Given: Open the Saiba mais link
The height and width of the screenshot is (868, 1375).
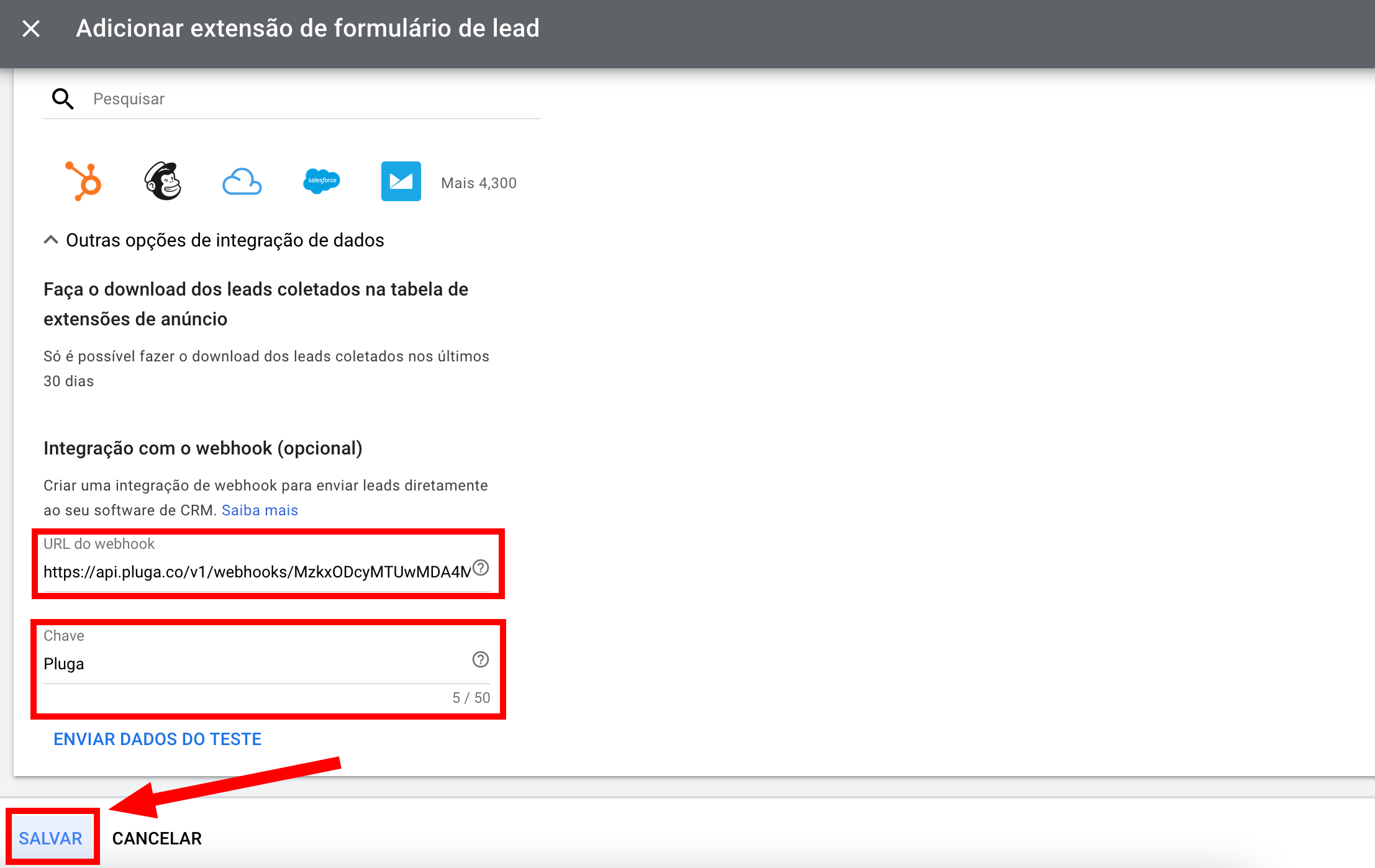Looking at the screenshot, I should point(260,510).
